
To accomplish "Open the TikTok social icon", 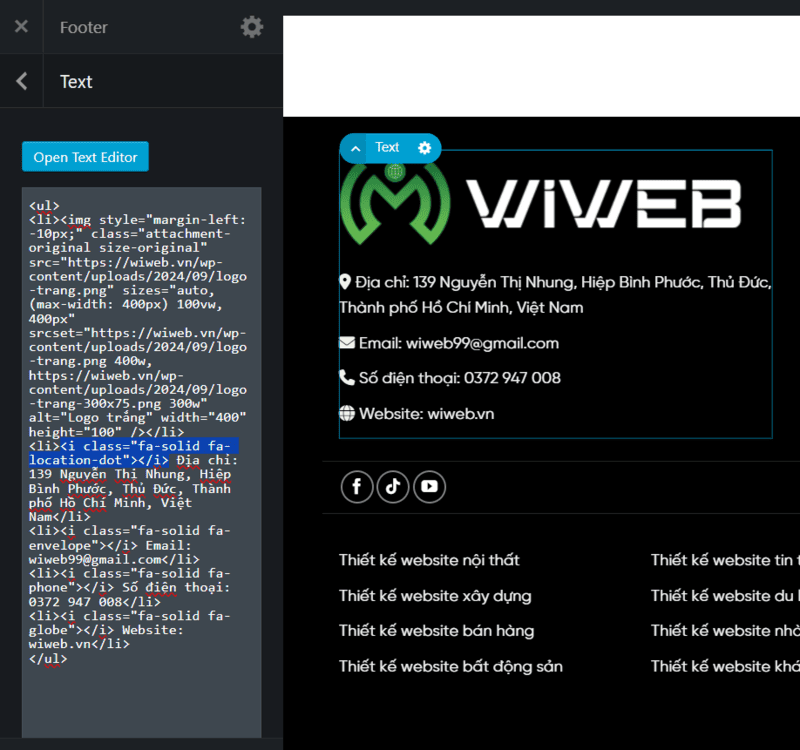I will point(393,487).
